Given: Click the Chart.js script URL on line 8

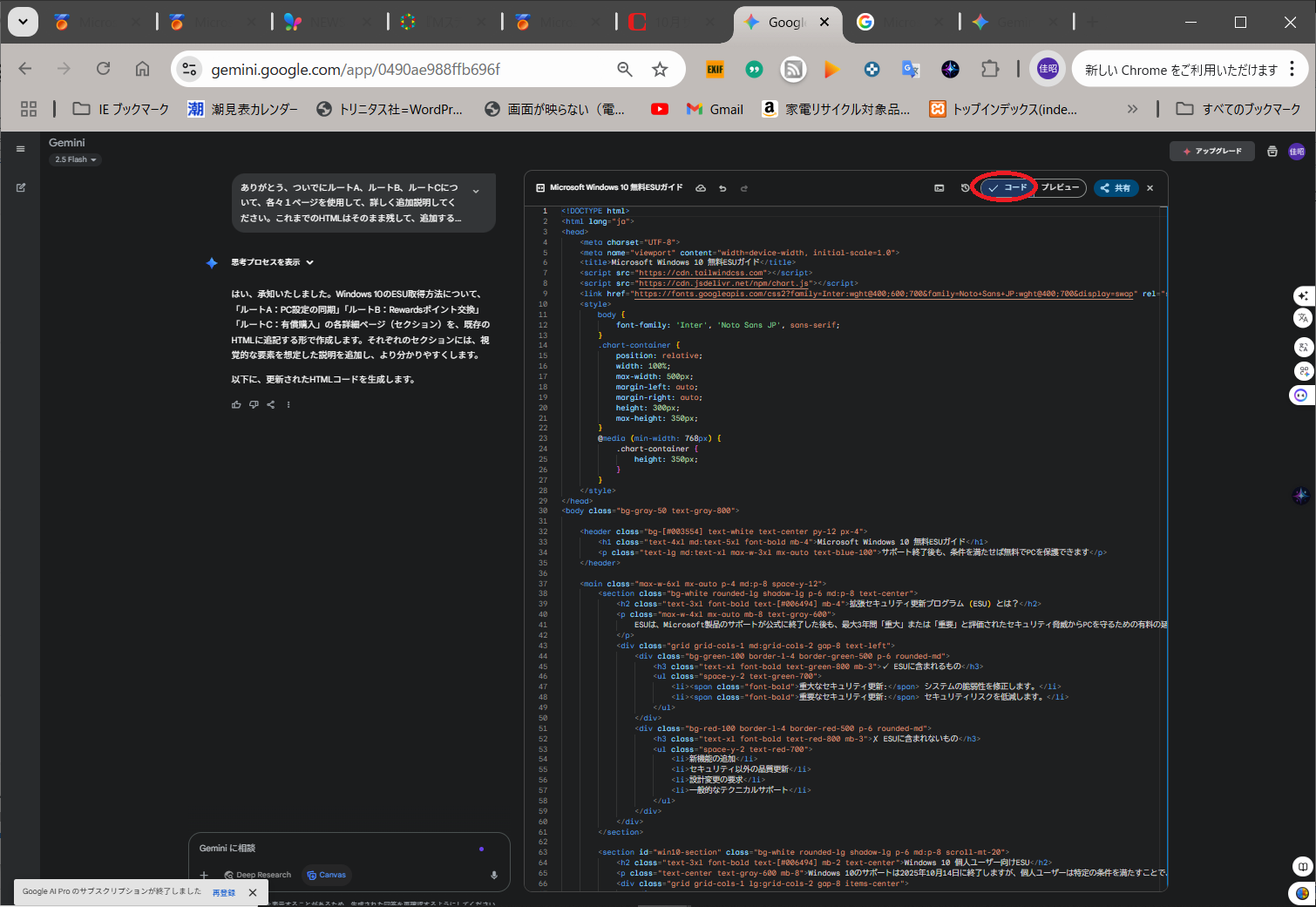Looking at the screenshot, I should [x=722, y=283].
